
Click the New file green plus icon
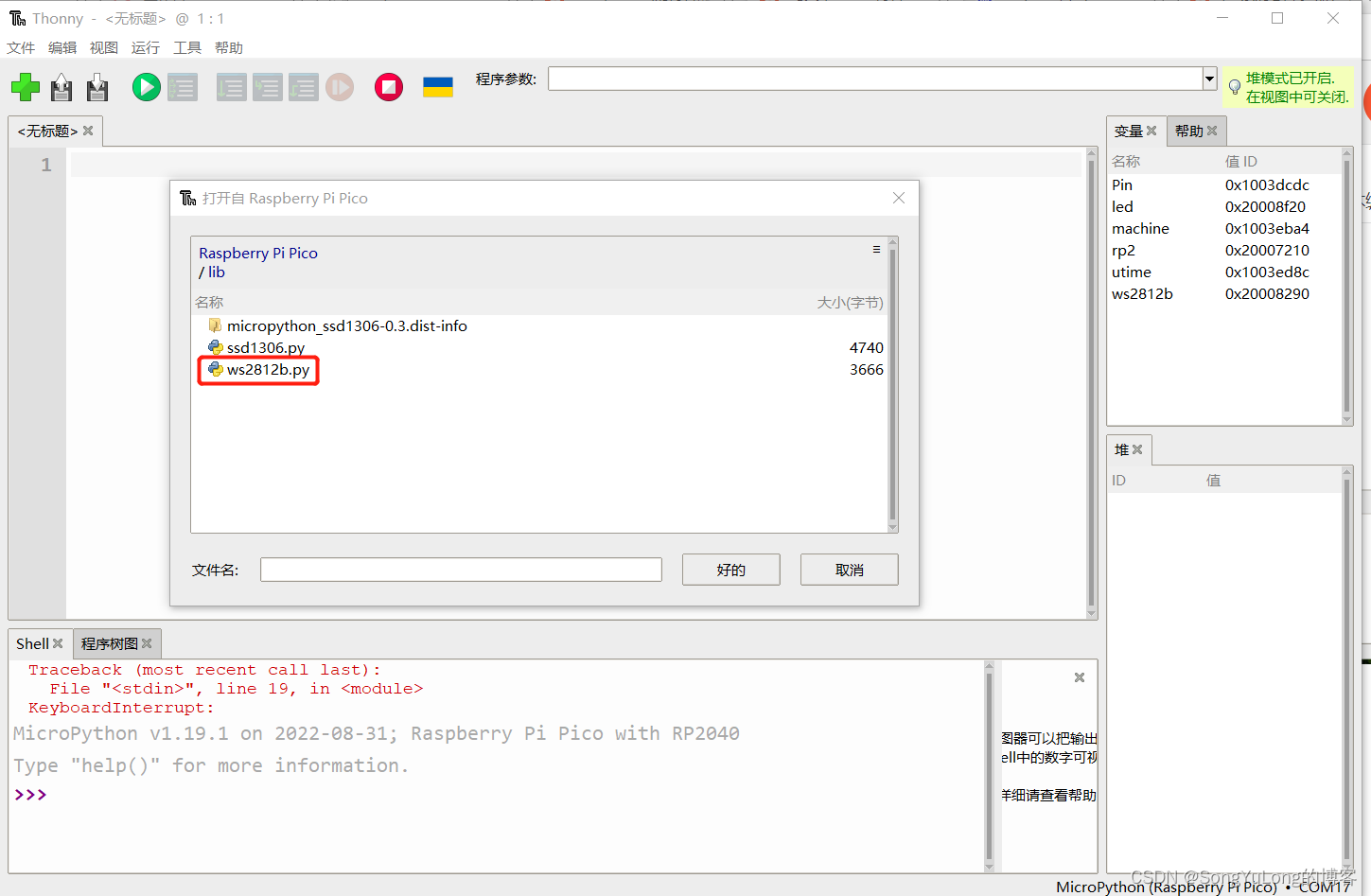[26, 87]
